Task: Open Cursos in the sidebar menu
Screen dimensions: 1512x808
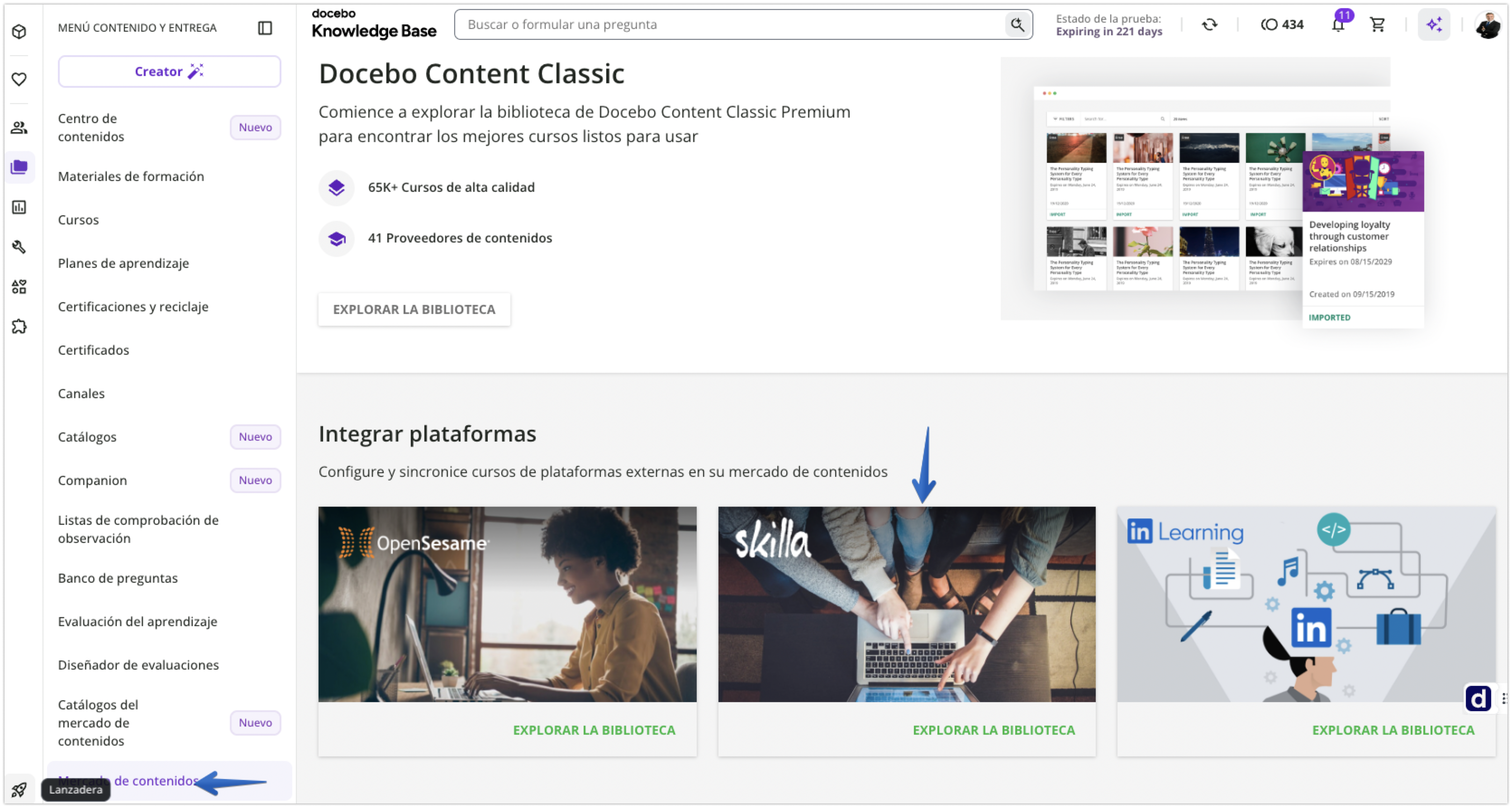Action: tap(78, 220)
